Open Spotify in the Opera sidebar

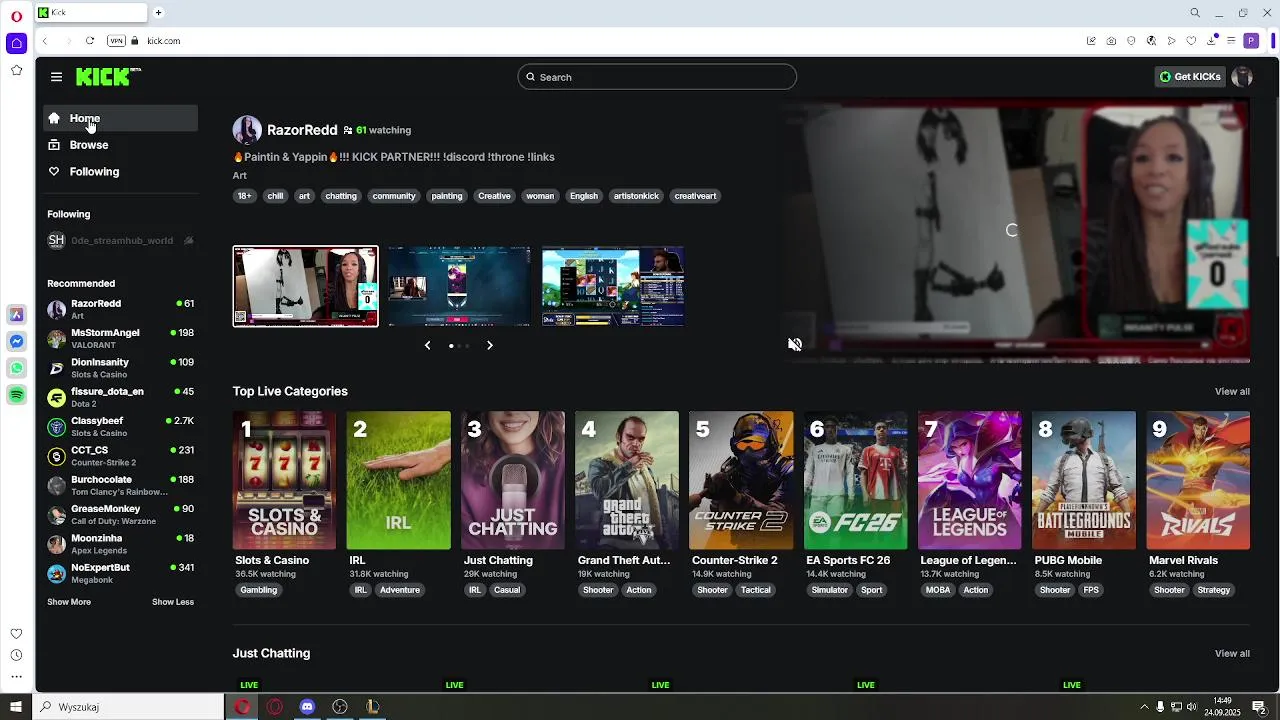click(x=16, y=395)
